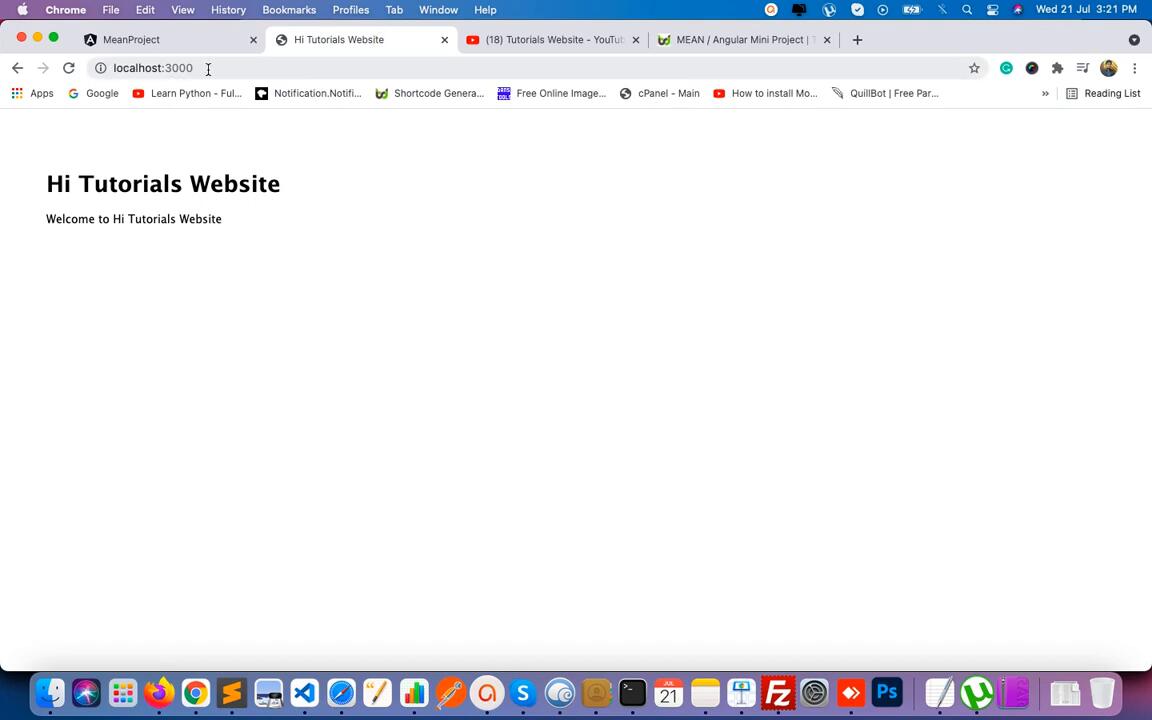
Task: Open Apps shortcut in bookmarks bar
Action: point(32,93)
